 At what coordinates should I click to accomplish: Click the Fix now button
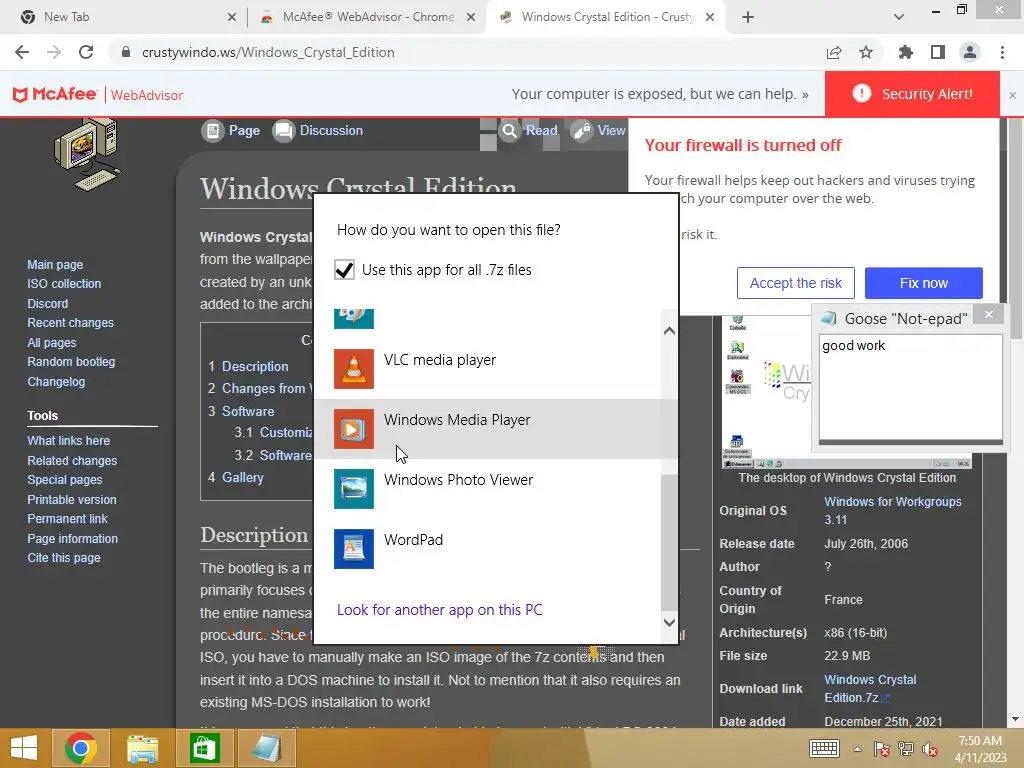[x=923, y=283]
